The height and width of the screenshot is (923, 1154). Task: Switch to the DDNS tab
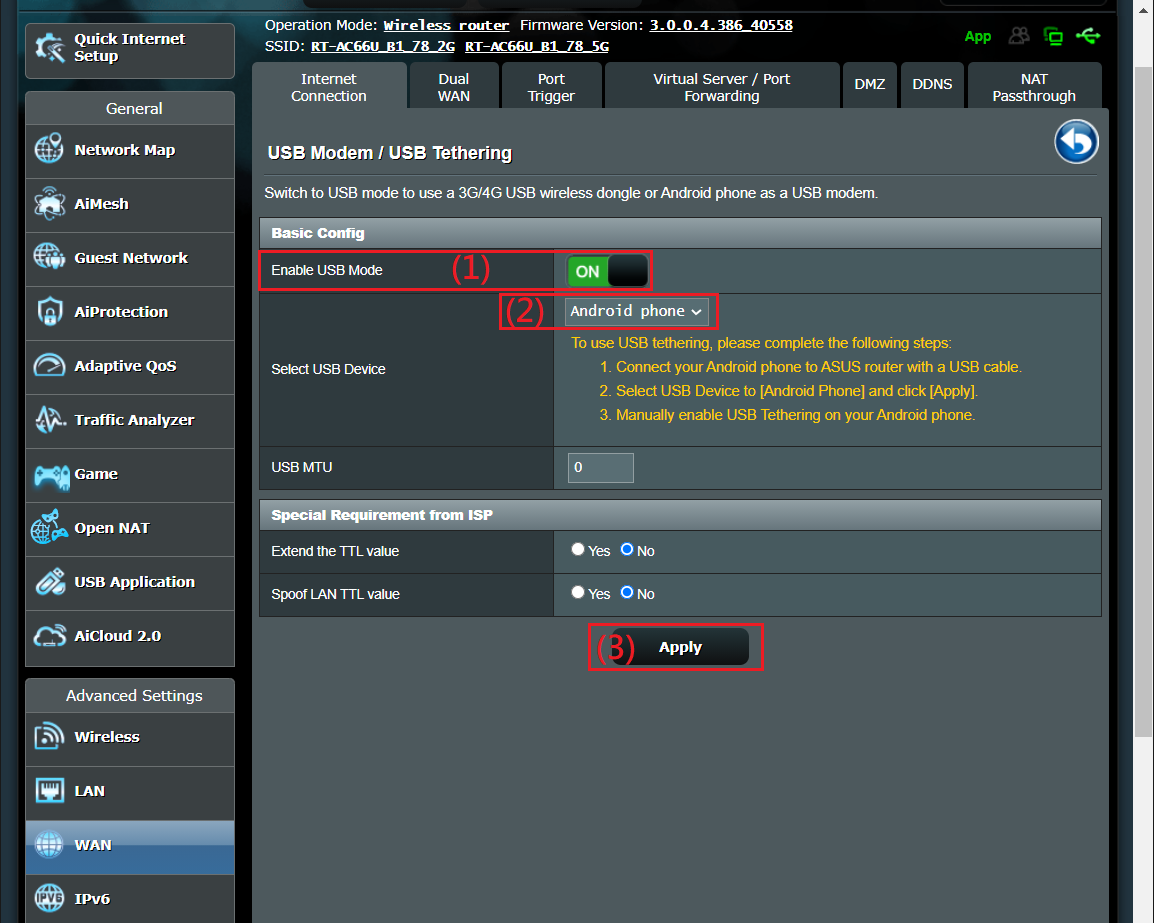click(932, 85)
